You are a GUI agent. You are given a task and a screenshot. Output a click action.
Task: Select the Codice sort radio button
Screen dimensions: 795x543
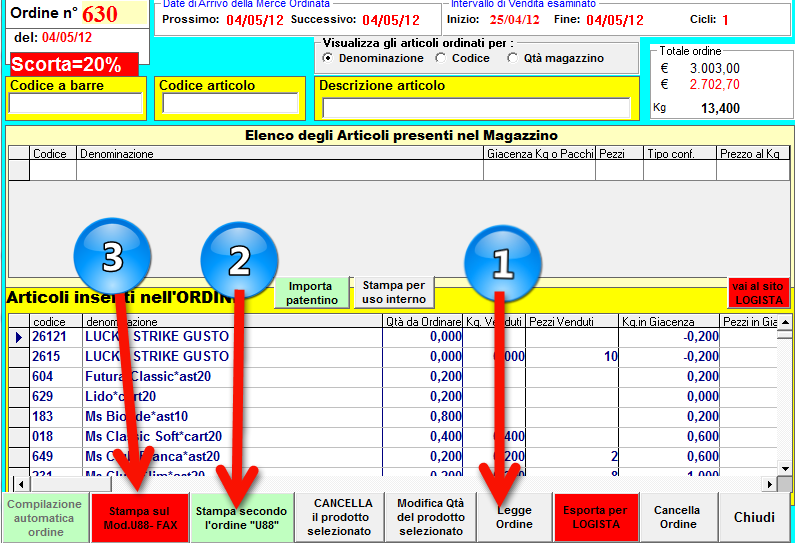[x=441, y=58]
